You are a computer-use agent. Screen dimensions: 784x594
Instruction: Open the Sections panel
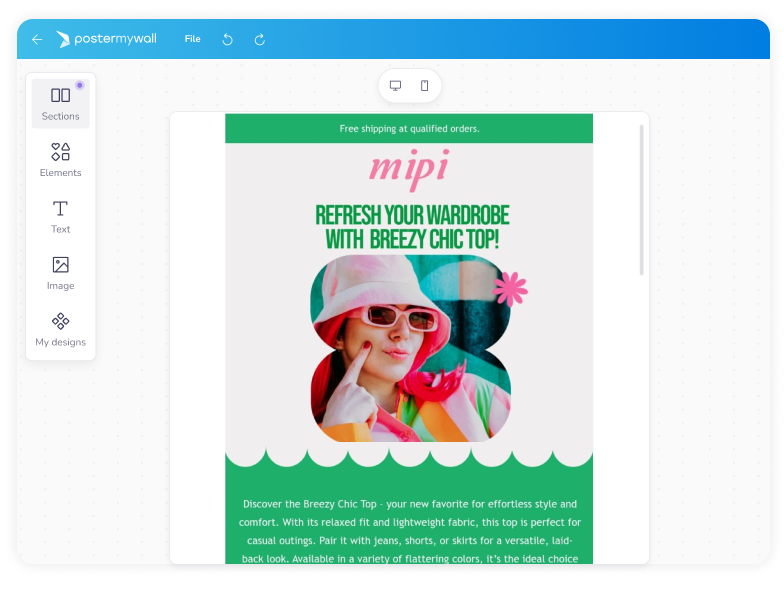60,103
